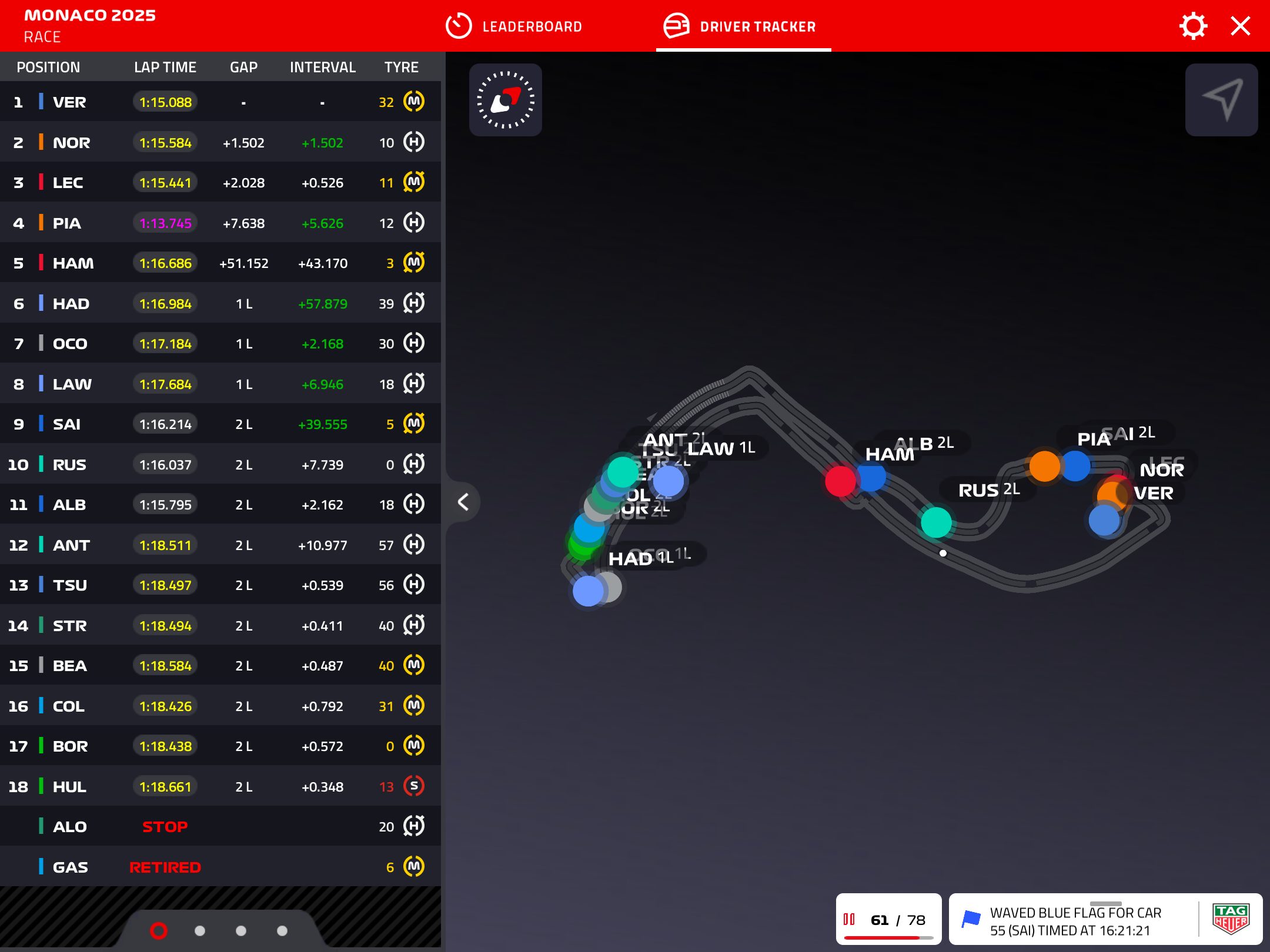Click the GAP column header
Image resolution: width=1270 pixels, height=952 pixels.
coord(243,67)
